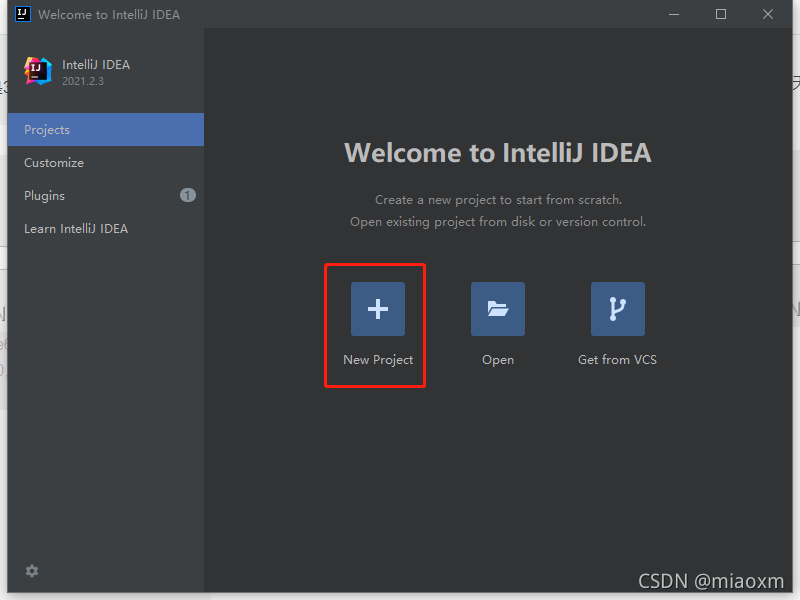Switch to the Customize tab
This screenshot has width=800, height=600.
(x=106, y=163)
